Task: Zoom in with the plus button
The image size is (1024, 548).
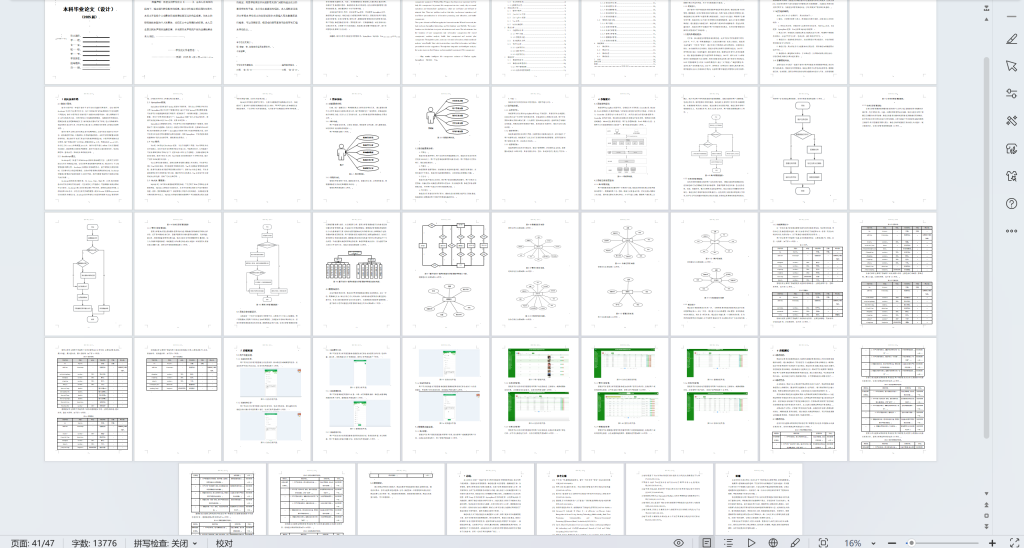Action: (993, 543)
